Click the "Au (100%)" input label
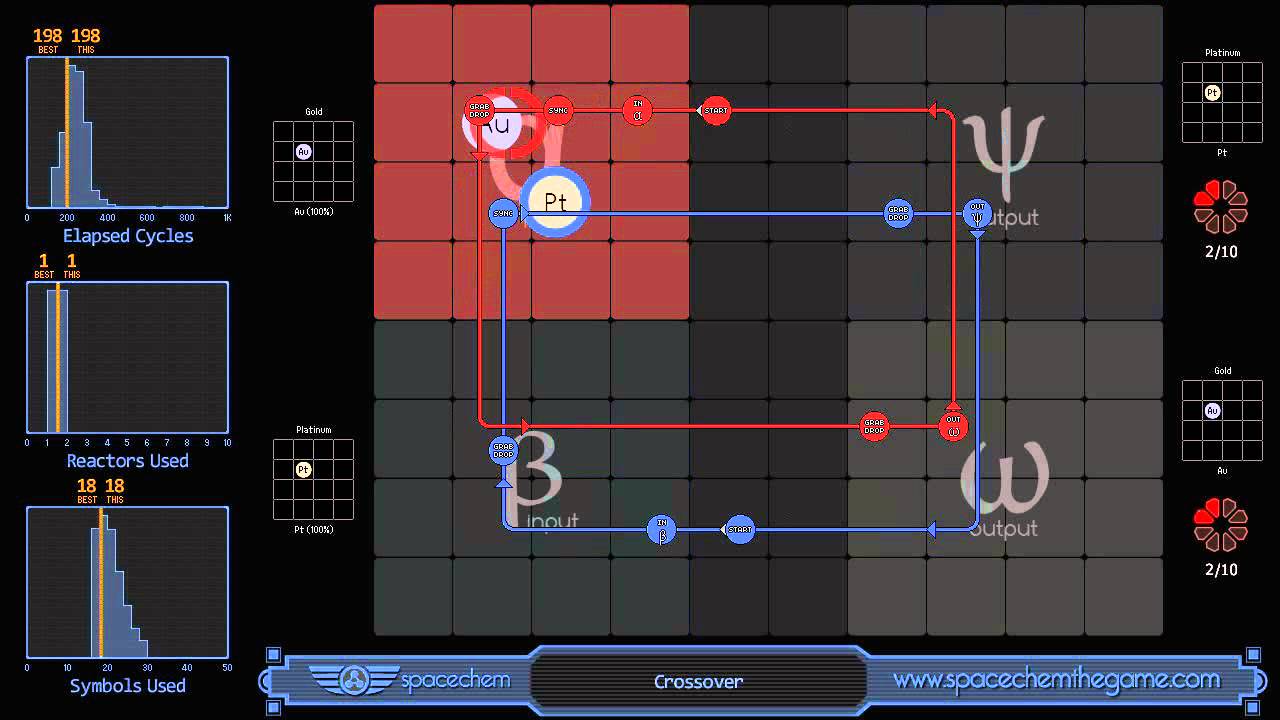Image resolution: width=1280 pixels, height=720 pixels. [x=314, y=212]
